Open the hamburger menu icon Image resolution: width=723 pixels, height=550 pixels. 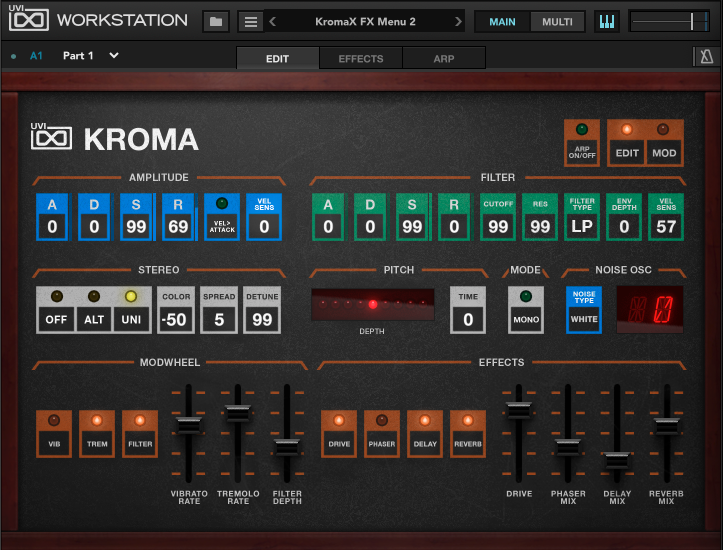[250, 22]
